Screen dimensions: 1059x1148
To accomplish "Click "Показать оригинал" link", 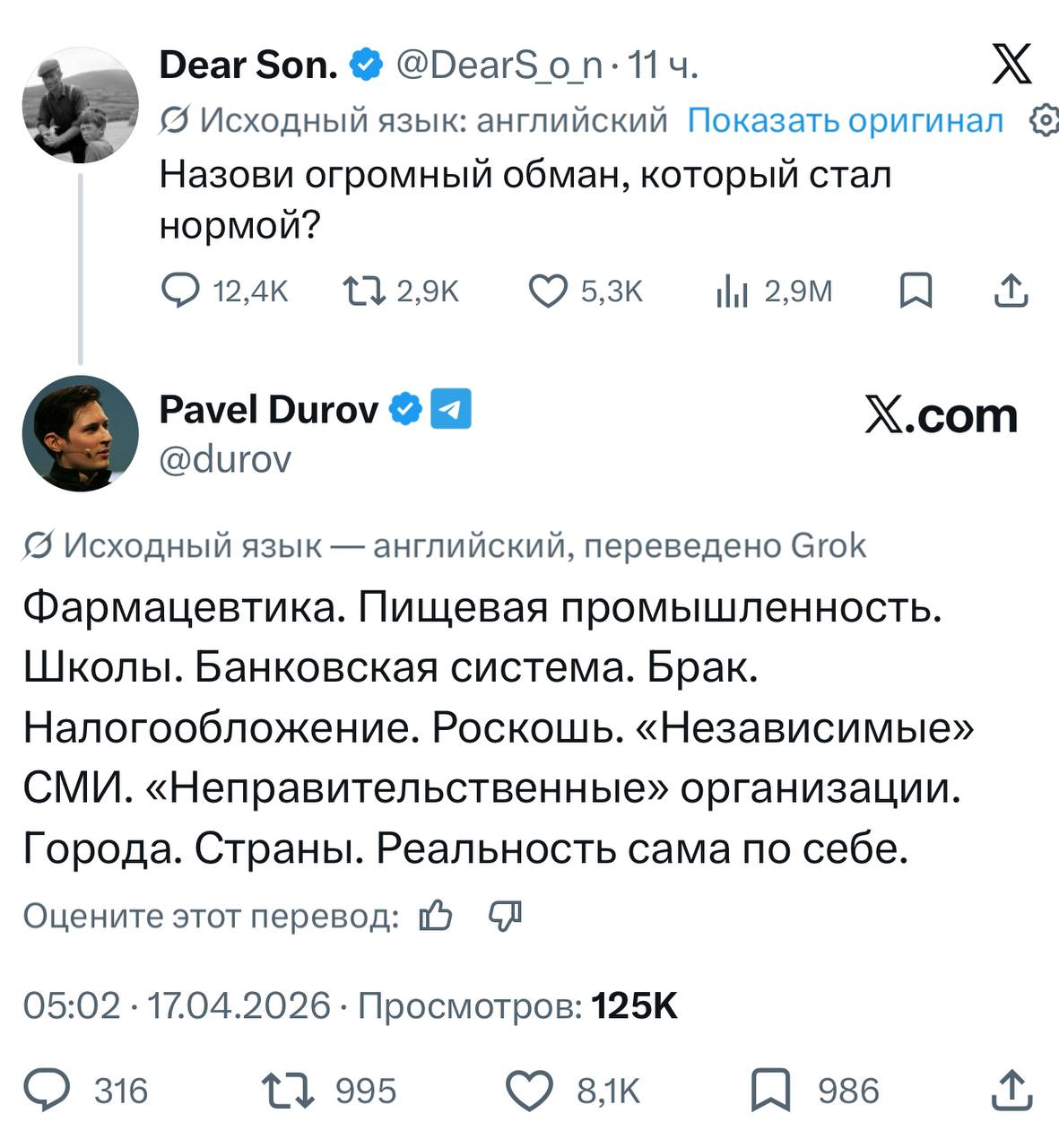I will click(x=845, y=120).
